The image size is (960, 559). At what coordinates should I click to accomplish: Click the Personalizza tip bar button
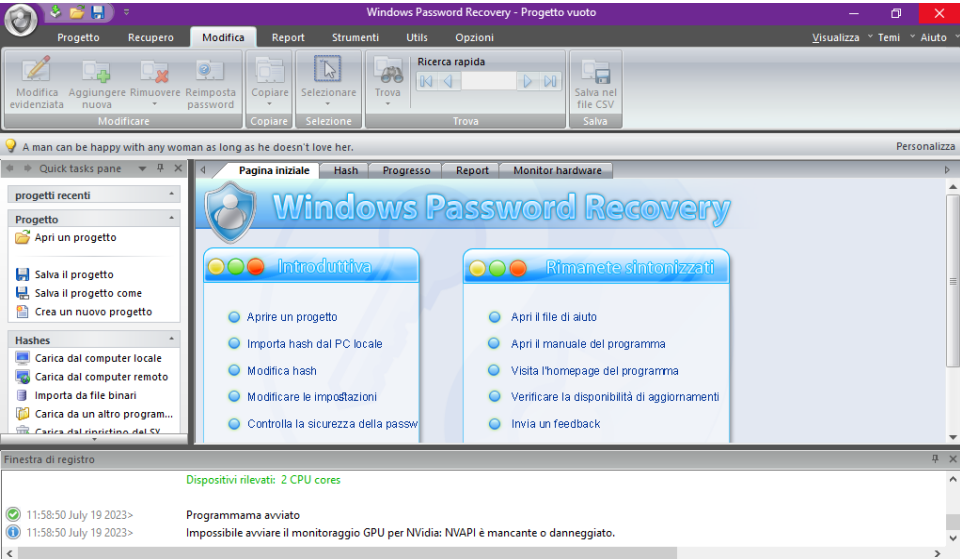(x=925, y=146)
